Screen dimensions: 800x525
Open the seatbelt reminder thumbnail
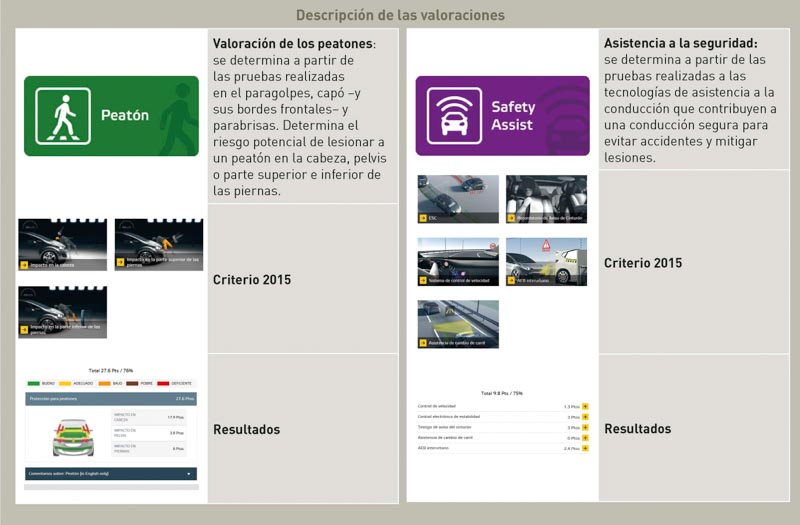click(546, 199)
